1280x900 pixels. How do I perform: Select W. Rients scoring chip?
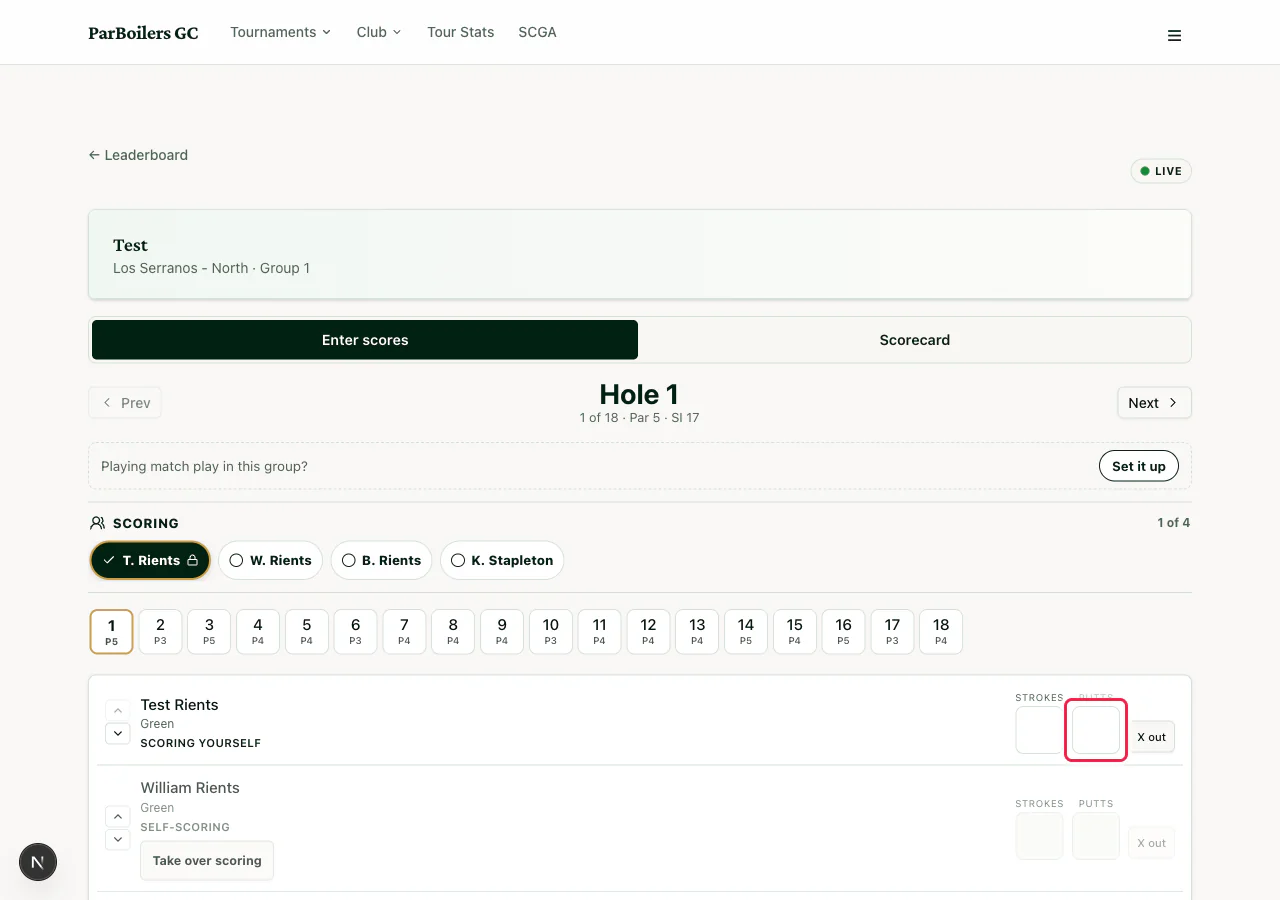[270, 560]
